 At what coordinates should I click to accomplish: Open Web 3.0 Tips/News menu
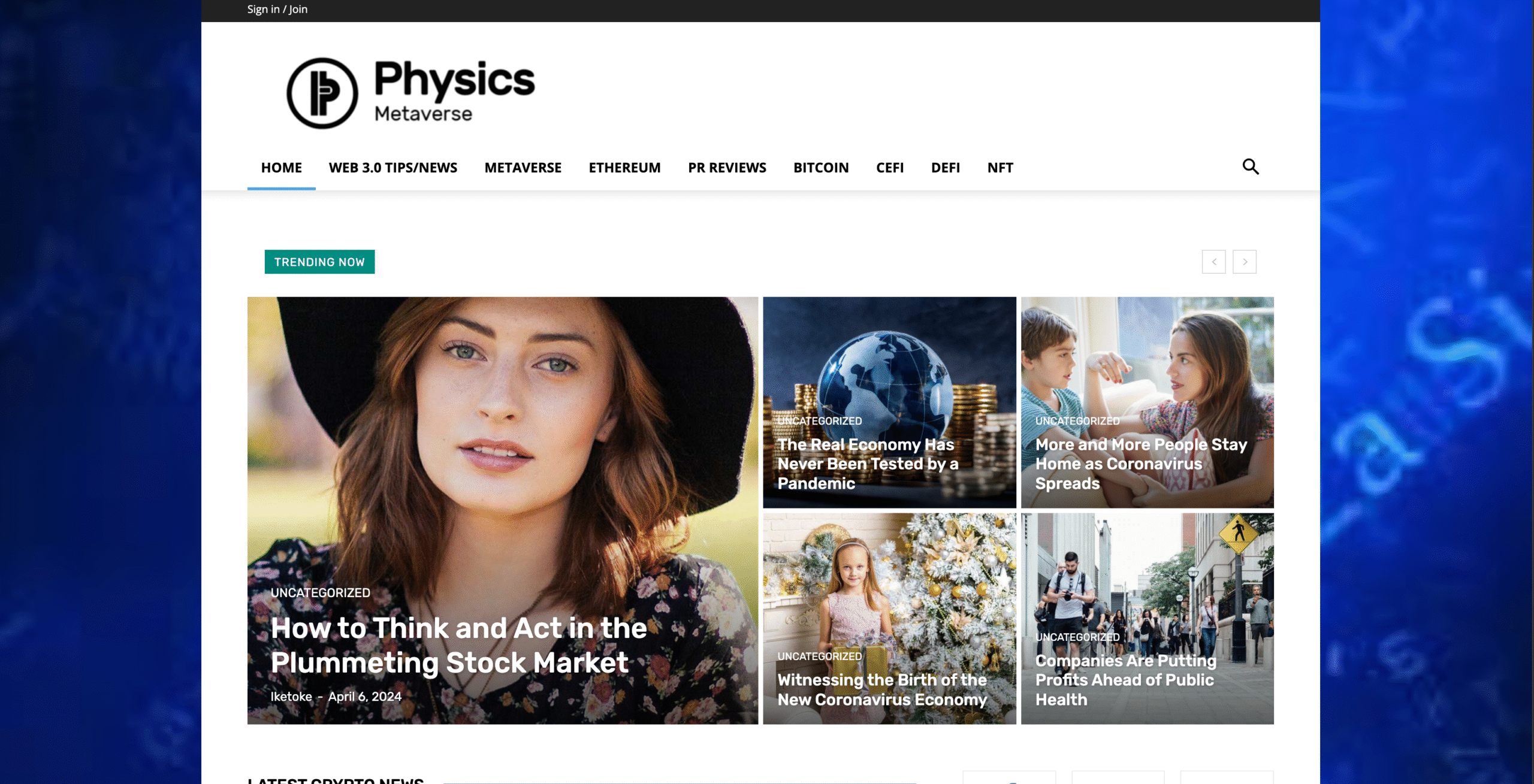coord(392,168)
